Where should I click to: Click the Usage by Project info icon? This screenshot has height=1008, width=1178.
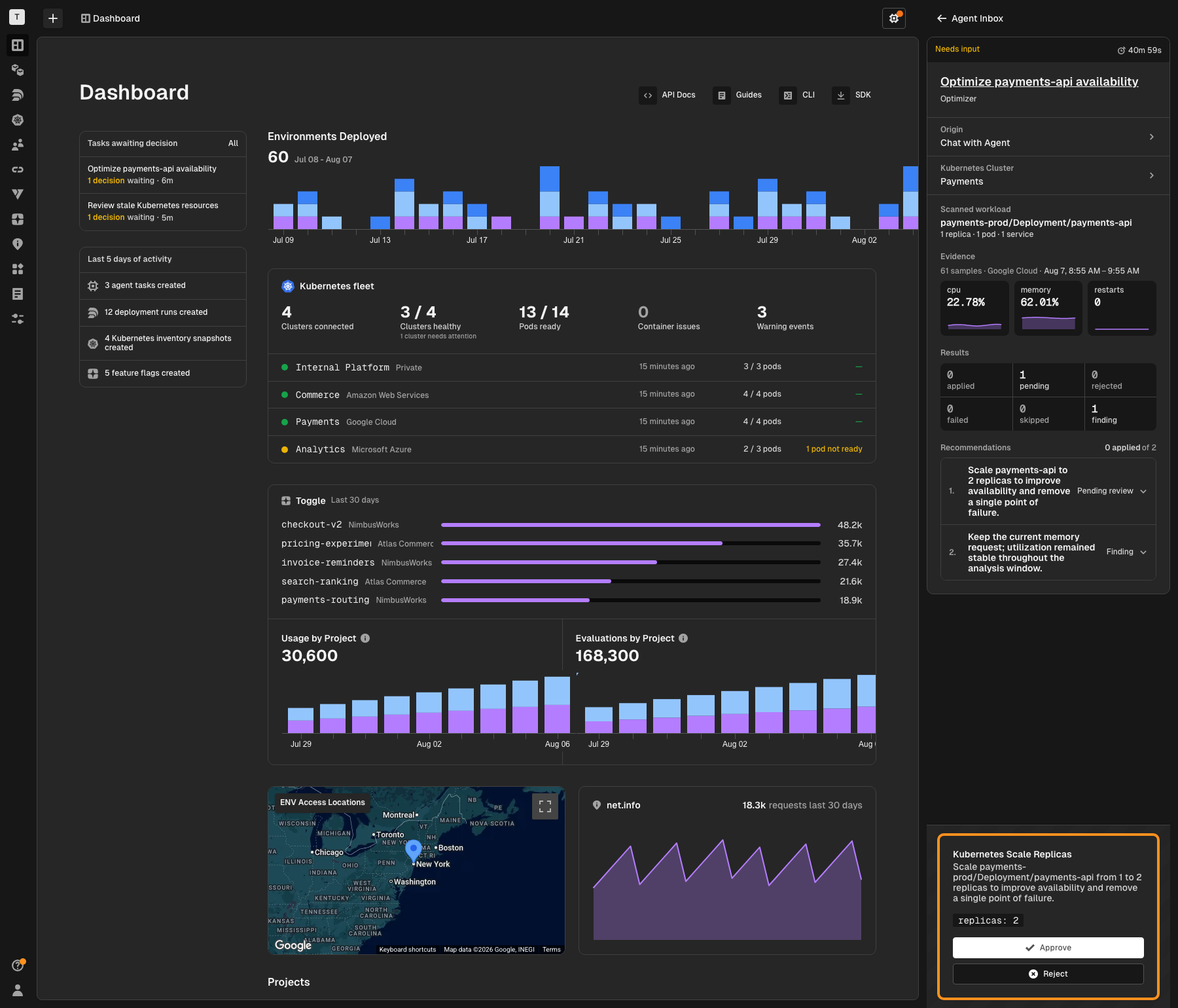365,638
